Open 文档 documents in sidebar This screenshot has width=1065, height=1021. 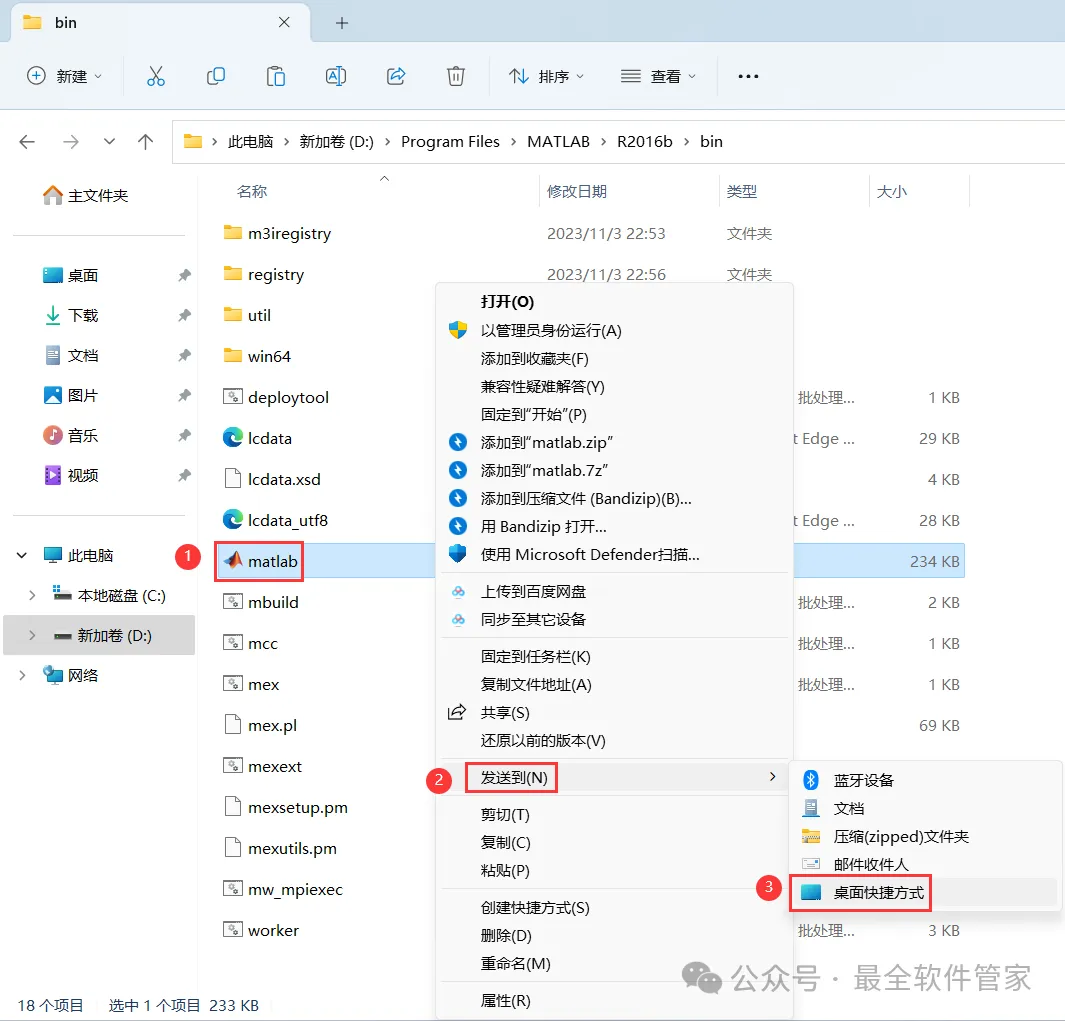71,355
